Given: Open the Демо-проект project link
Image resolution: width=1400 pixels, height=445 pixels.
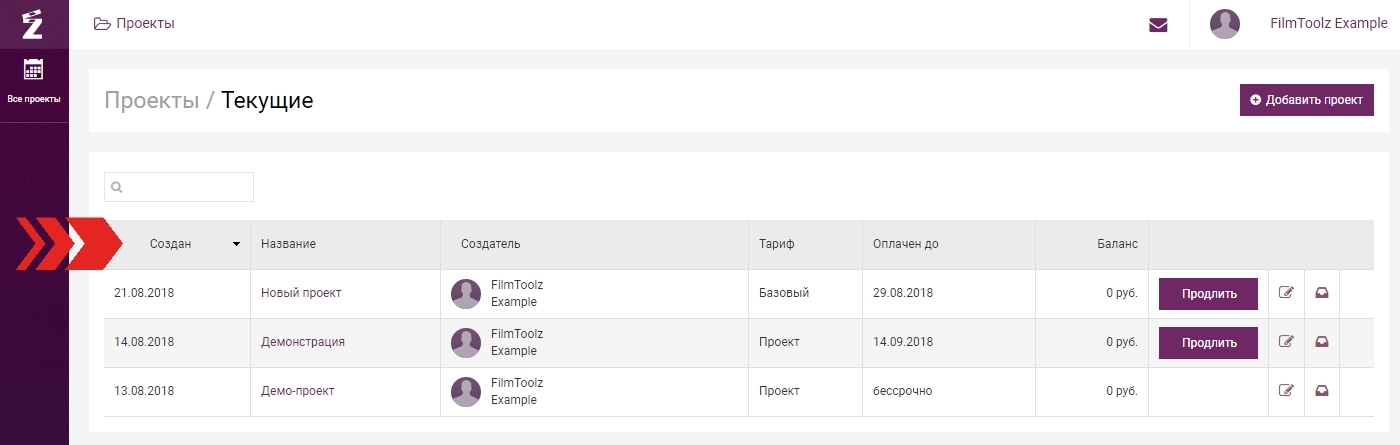Looking at the screenshot, I should pos(297,391).
